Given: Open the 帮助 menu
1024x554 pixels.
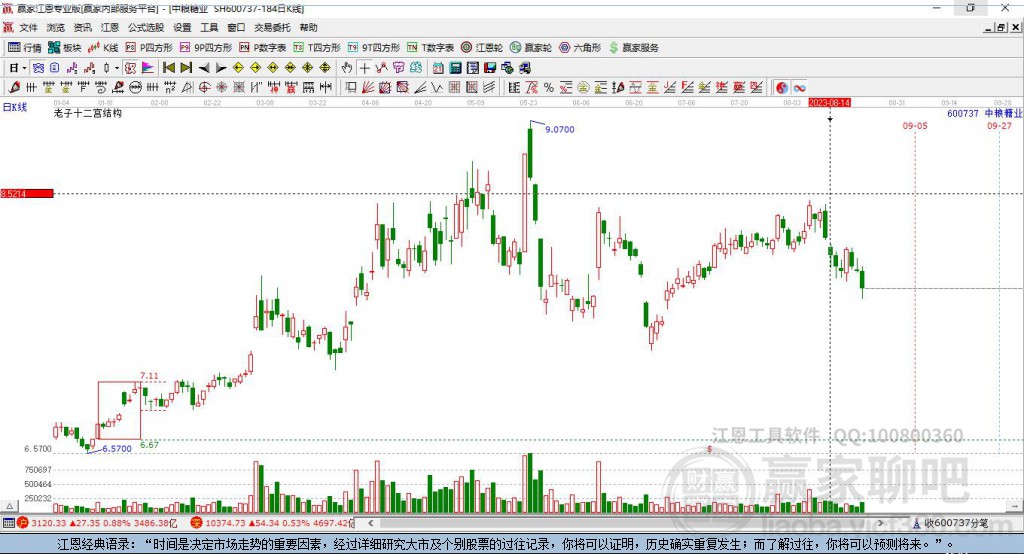Looking at the screenshot, I should tap(308, 27).
